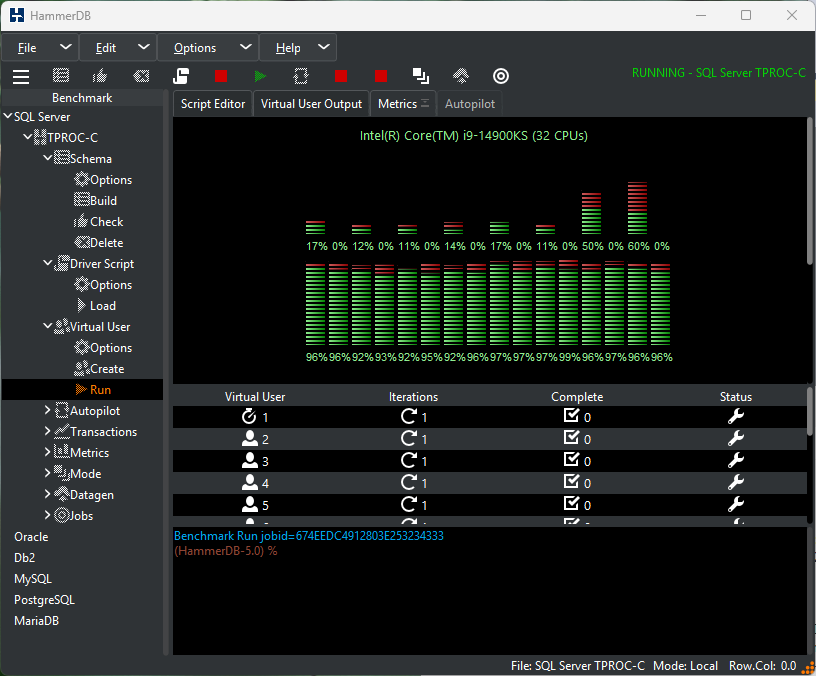Click the green Run play toolbar icon
Viewport: 816px width, 676px height.
[260, 76]
